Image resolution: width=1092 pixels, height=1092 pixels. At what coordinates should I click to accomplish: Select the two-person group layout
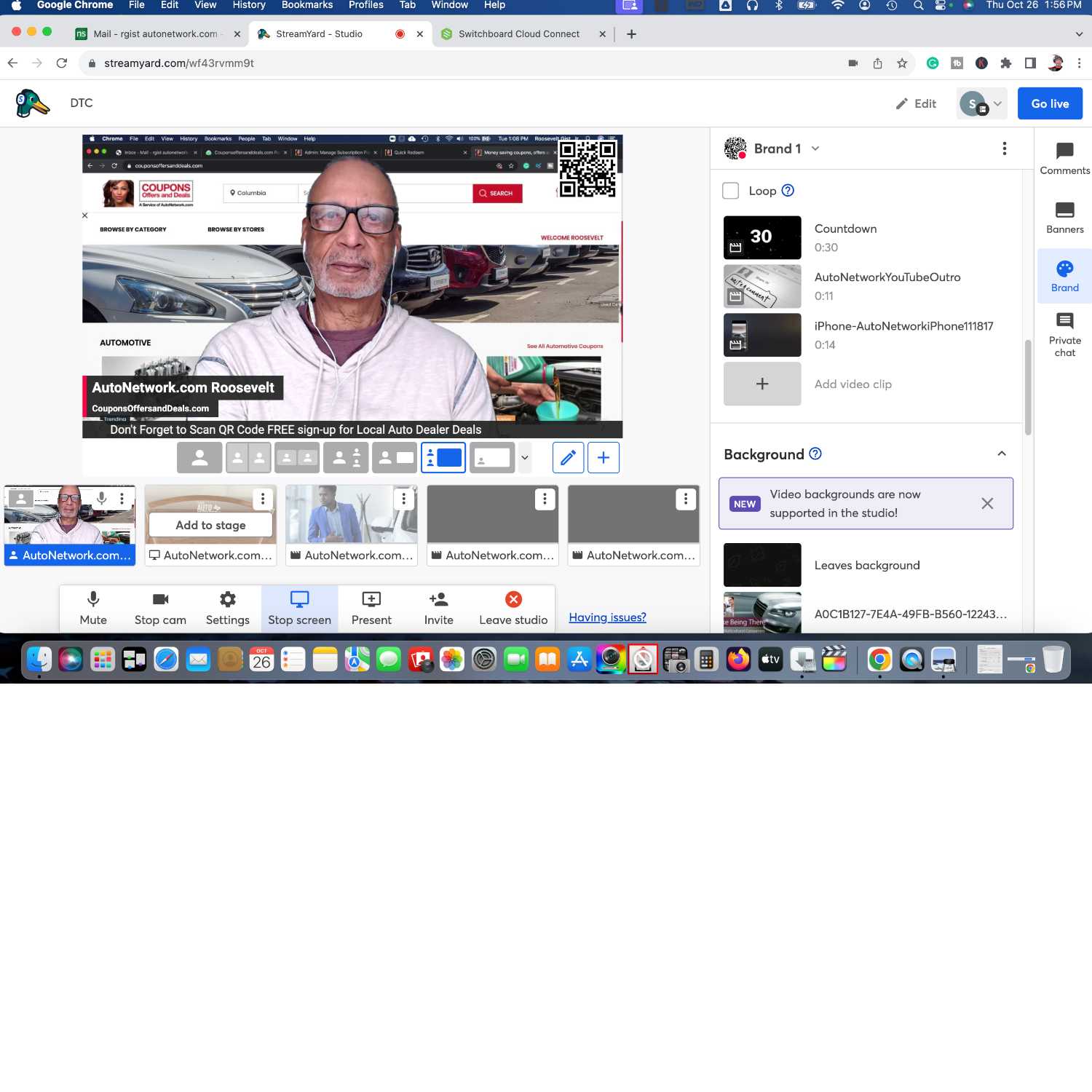(x=297, y=458)
